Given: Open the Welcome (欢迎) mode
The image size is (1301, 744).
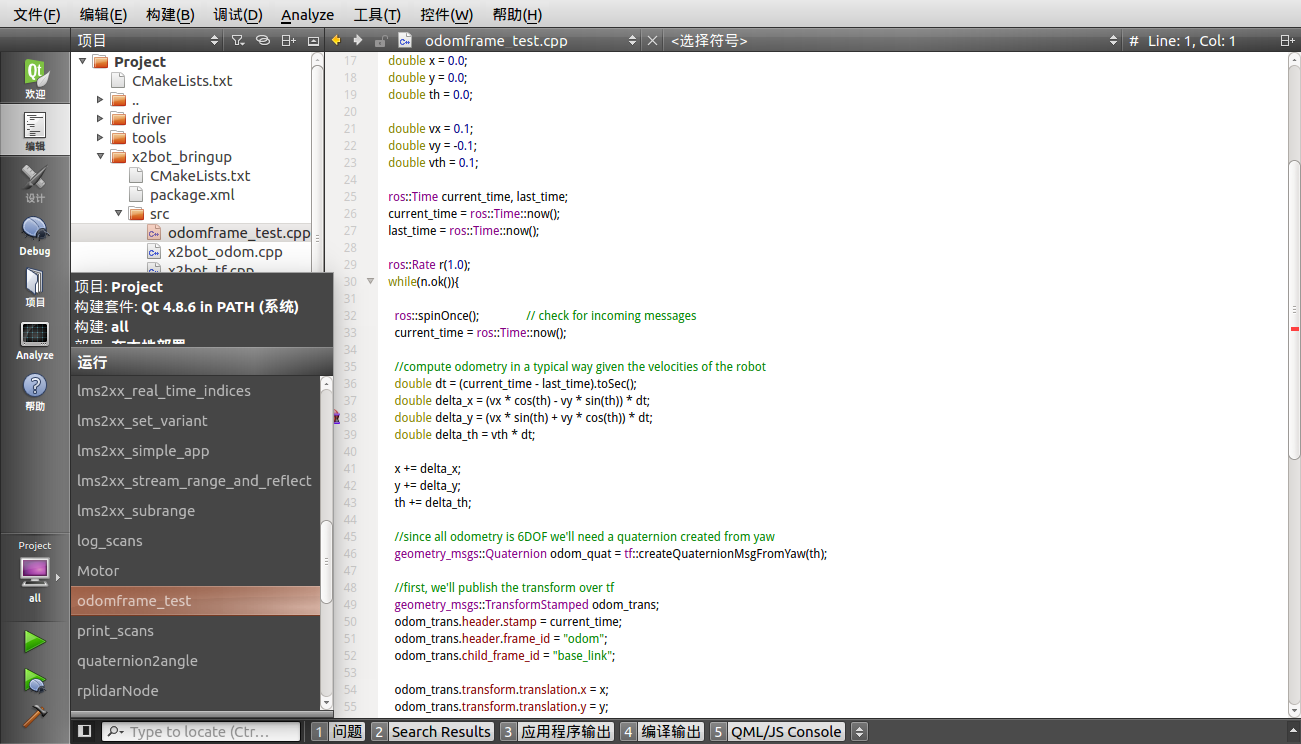Looking at the screenshot, I should click(x=35, y=79).
